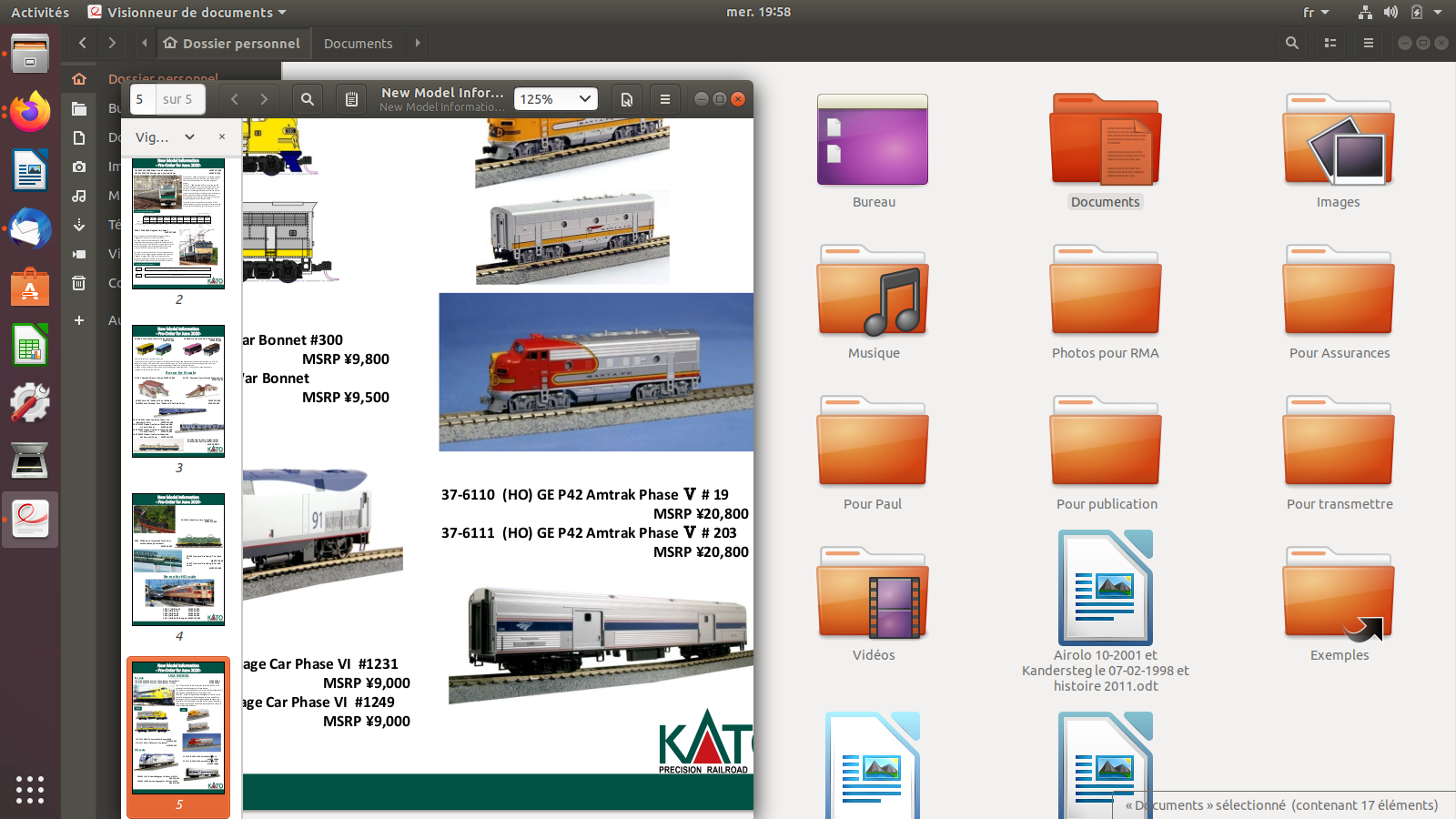This screenshot has height=819, width=1456.
Task: Toggle list view in Files window
Action: tap(1330, 43)
